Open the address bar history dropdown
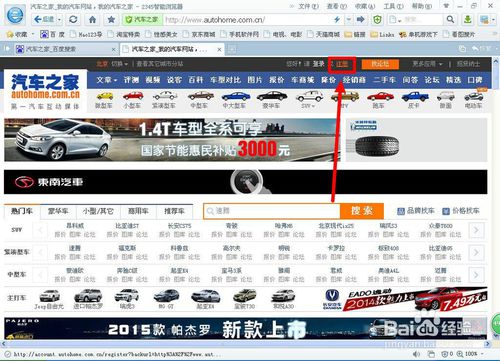500x361 pixels. click(x=348, y=20)
